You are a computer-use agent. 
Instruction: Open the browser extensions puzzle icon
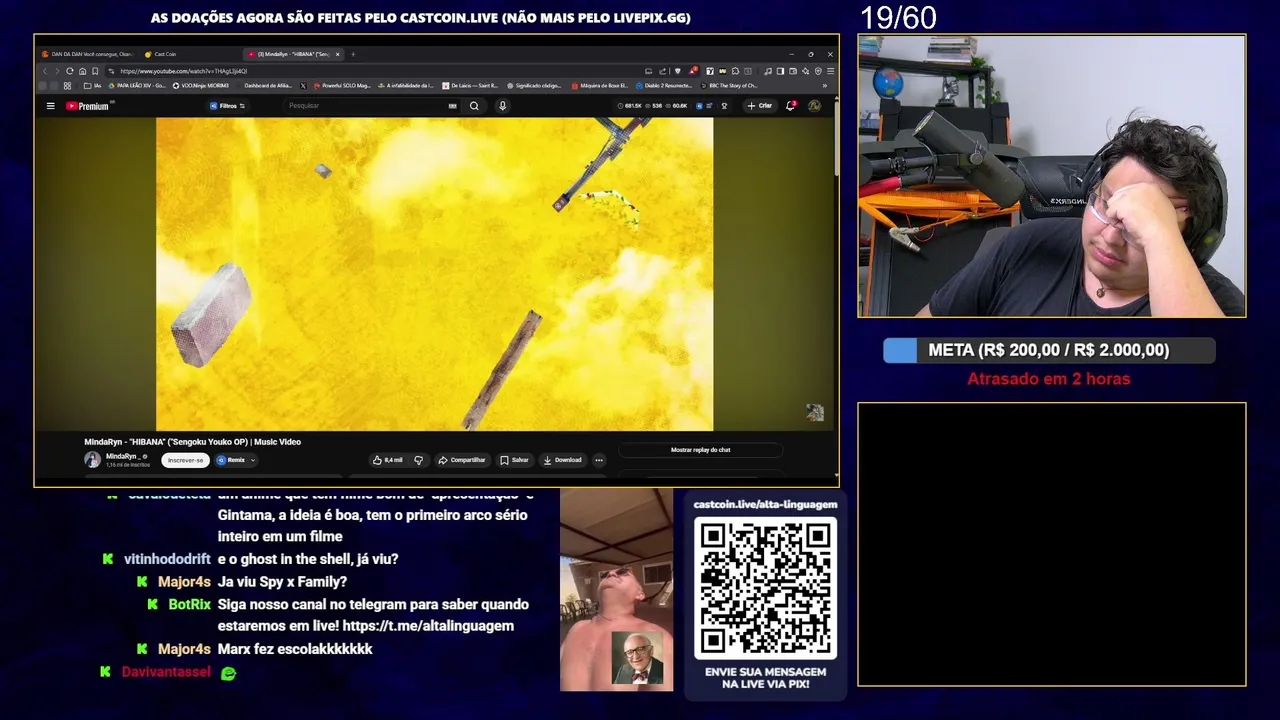pos(735,71)
